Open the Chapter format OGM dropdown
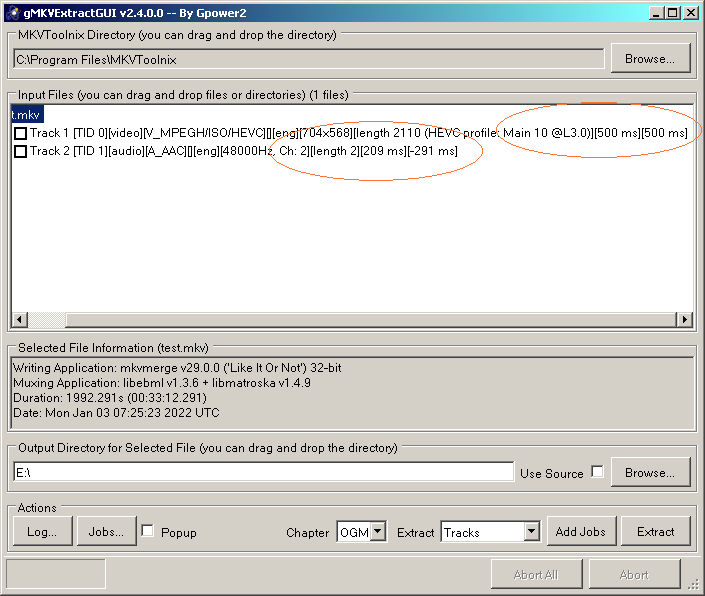This screenshot has height=596, width=705. [378, 532]
